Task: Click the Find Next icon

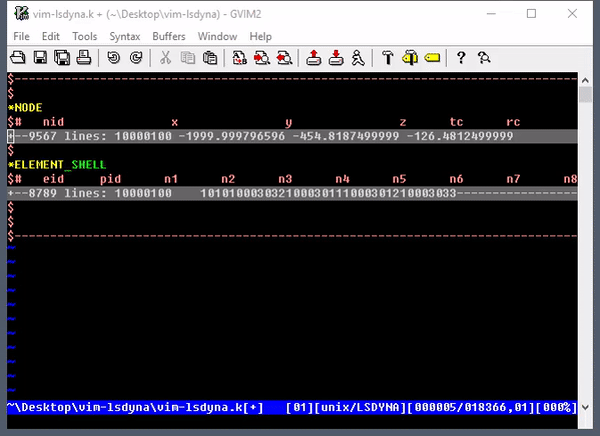Action: (262, 58)
